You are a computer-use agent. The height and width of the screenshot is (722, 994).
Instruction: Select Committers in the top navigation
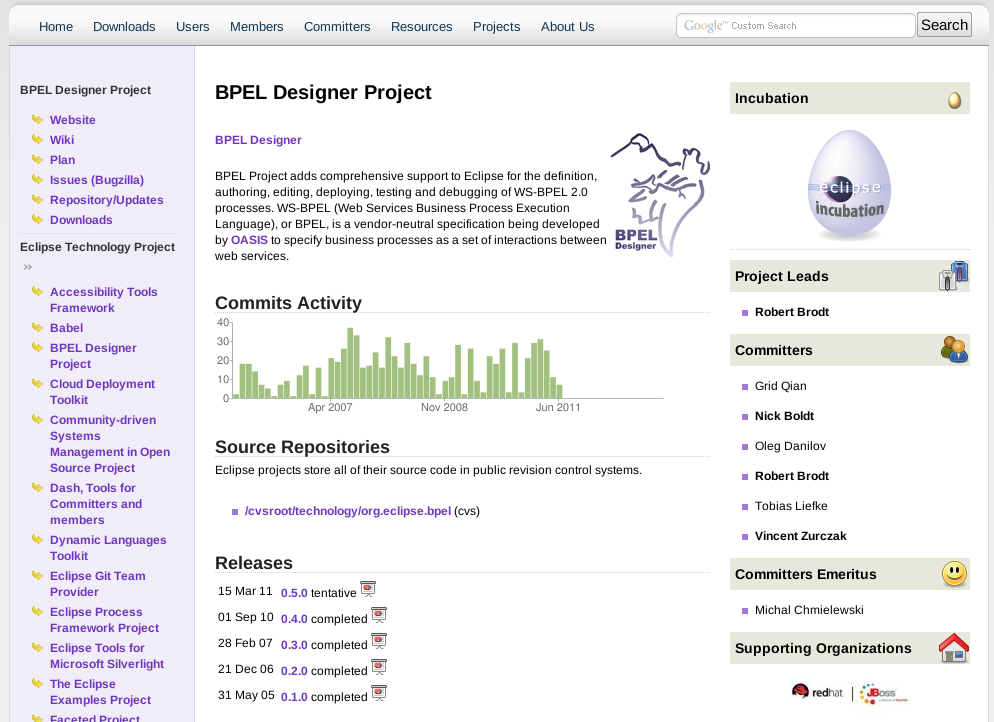coord(337,27)
